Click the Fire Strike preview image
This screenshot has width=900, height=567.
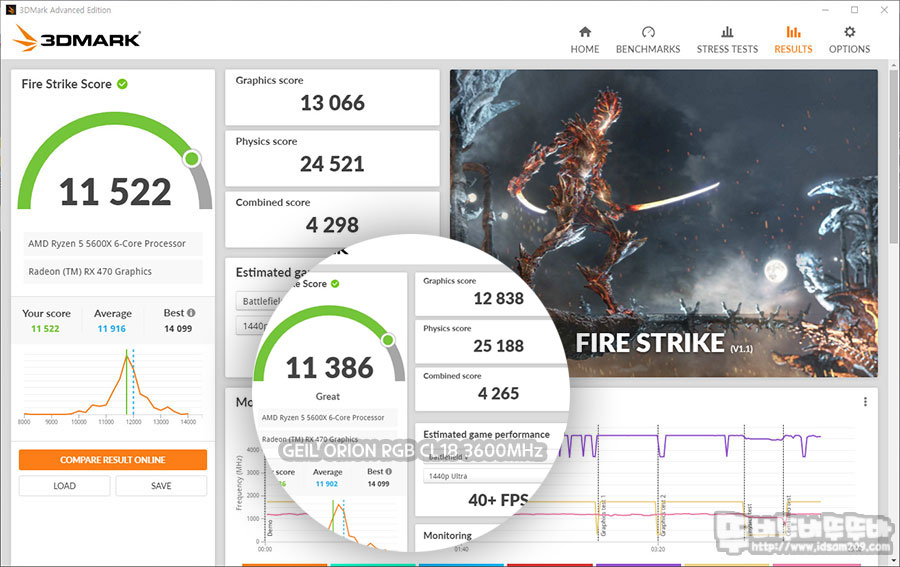click(664, 223)
